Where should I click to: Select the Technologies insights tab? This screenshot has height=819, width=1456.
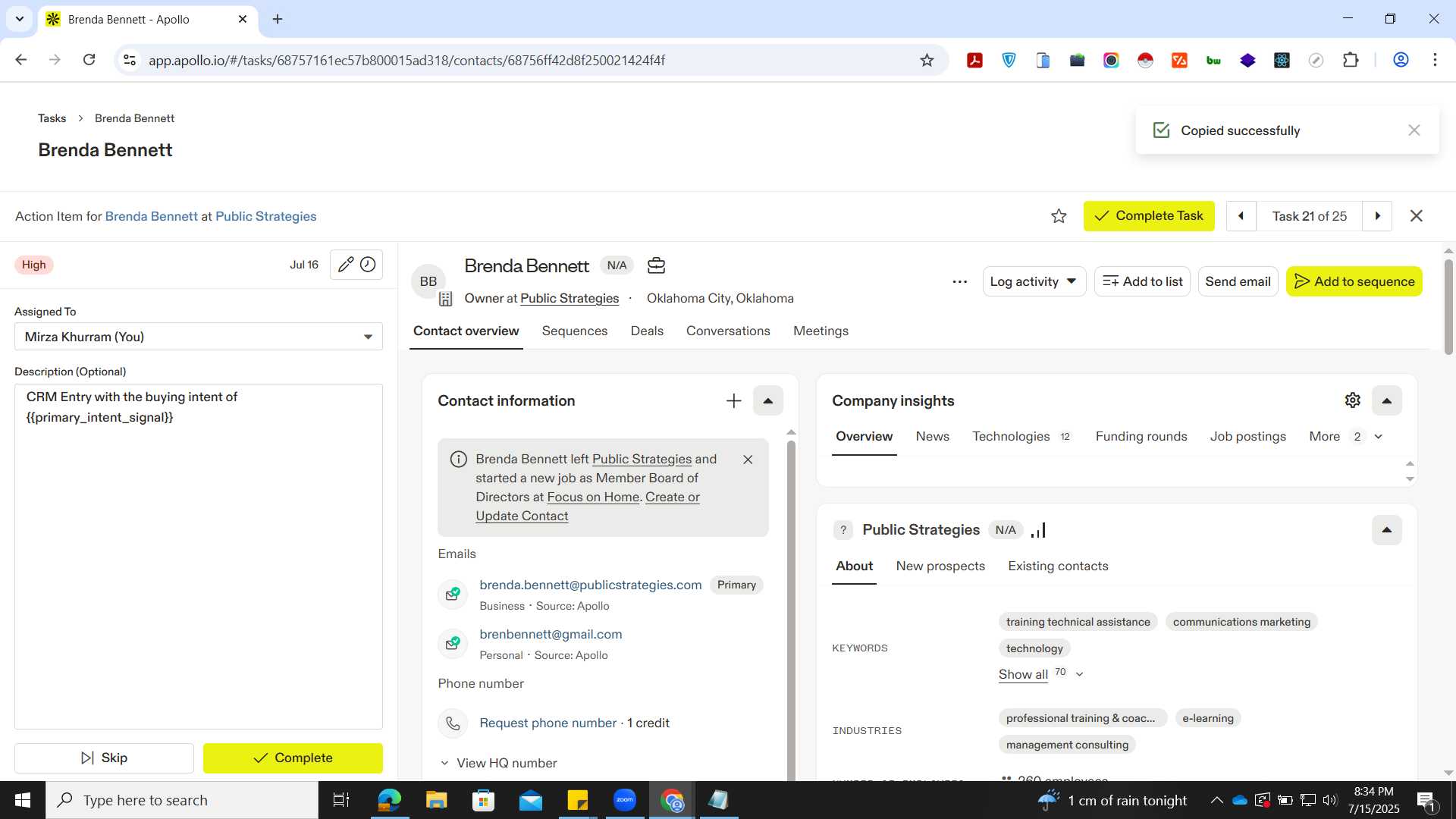(1021, 437)
